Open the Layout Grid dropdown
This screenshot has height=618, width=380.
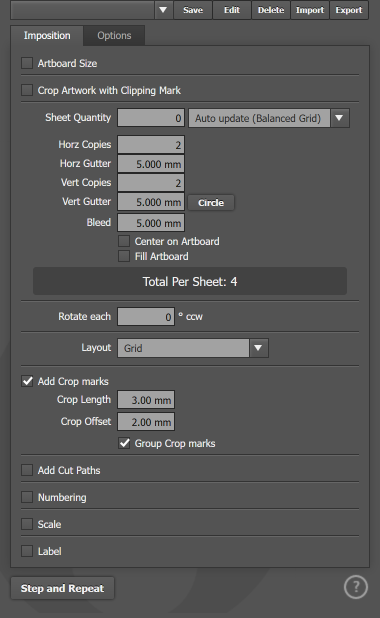(193, 348)
